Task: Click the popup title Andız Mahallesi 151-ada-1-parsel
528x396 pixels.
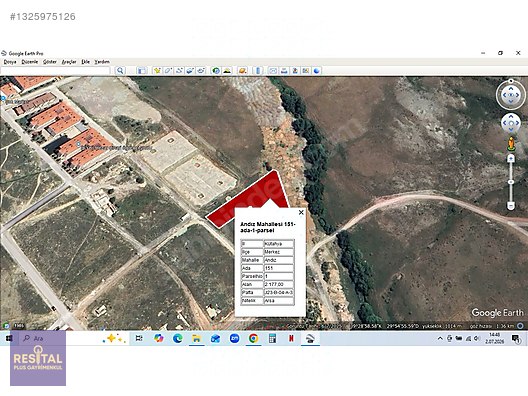Action: click(x=267, y=227)
